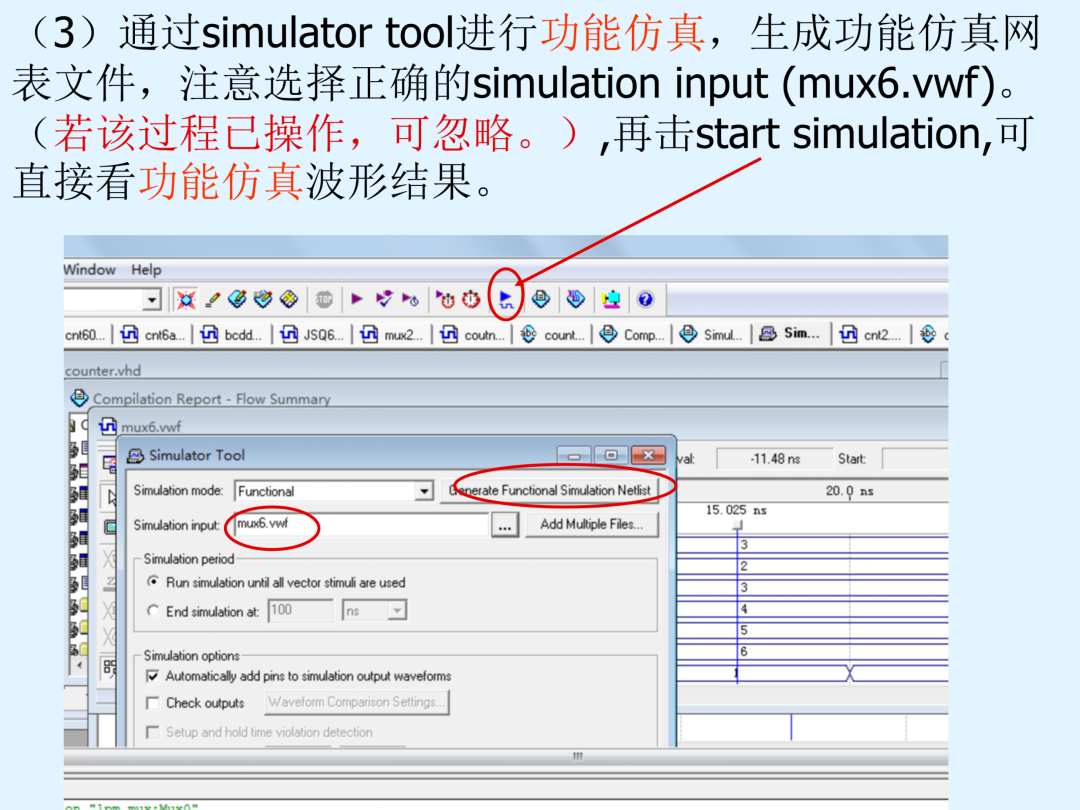Click Generate Functional Simulation Netlist button
1080x810 pixels.
(x=549, y=490)
